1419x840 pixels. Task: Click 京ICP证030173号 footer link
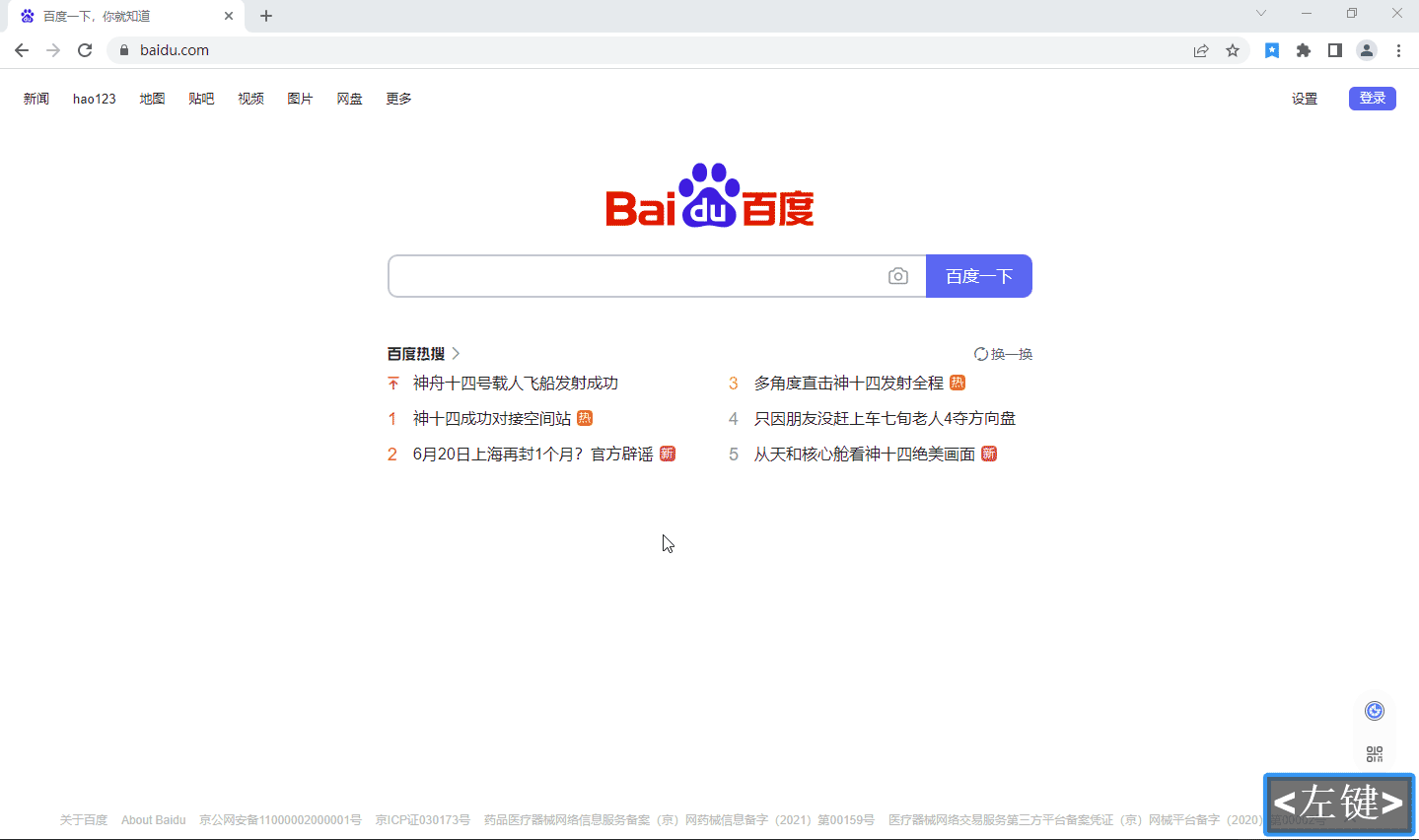423,820
